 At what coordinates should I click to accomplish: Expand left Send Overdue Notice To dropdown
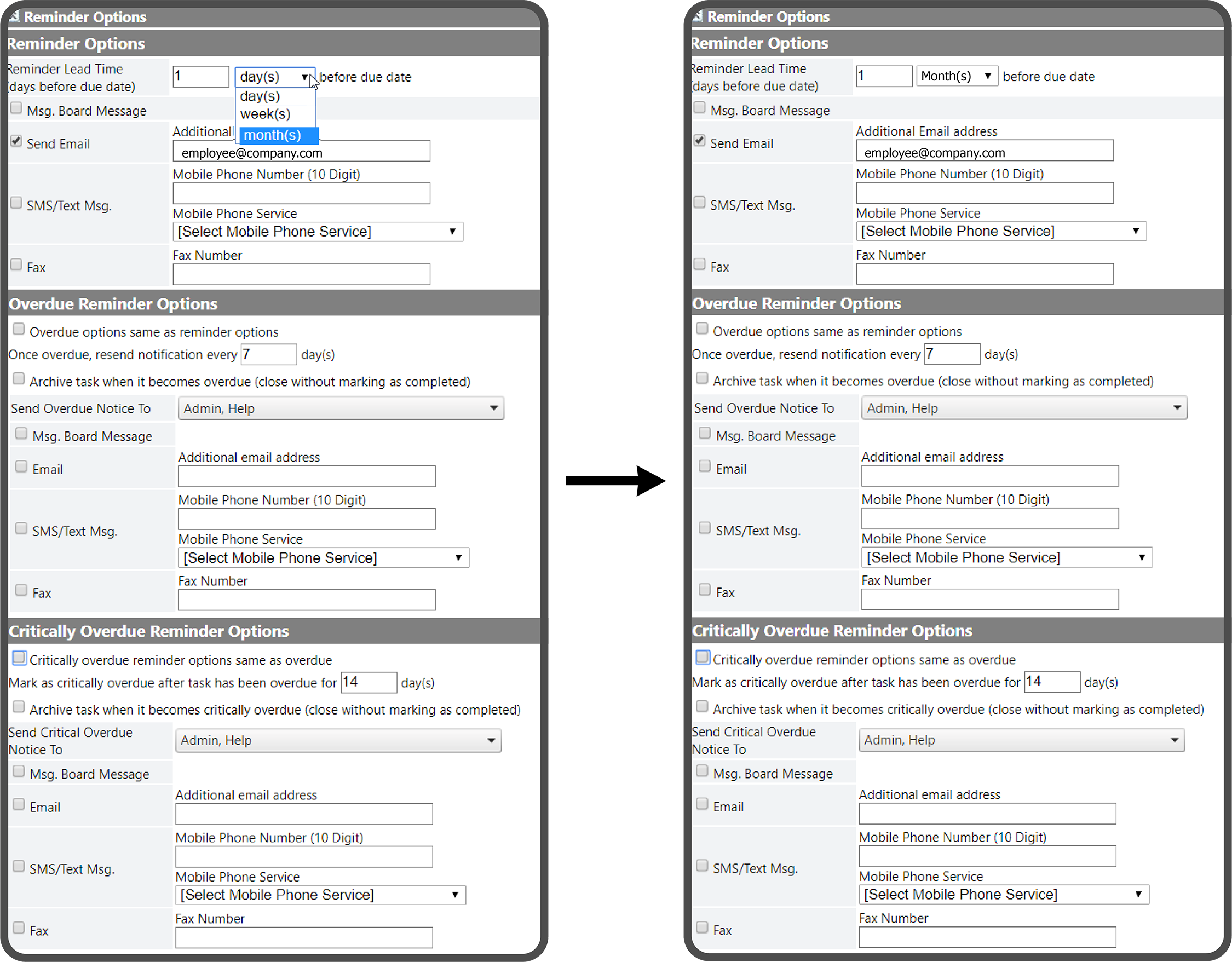click(341, 408)
